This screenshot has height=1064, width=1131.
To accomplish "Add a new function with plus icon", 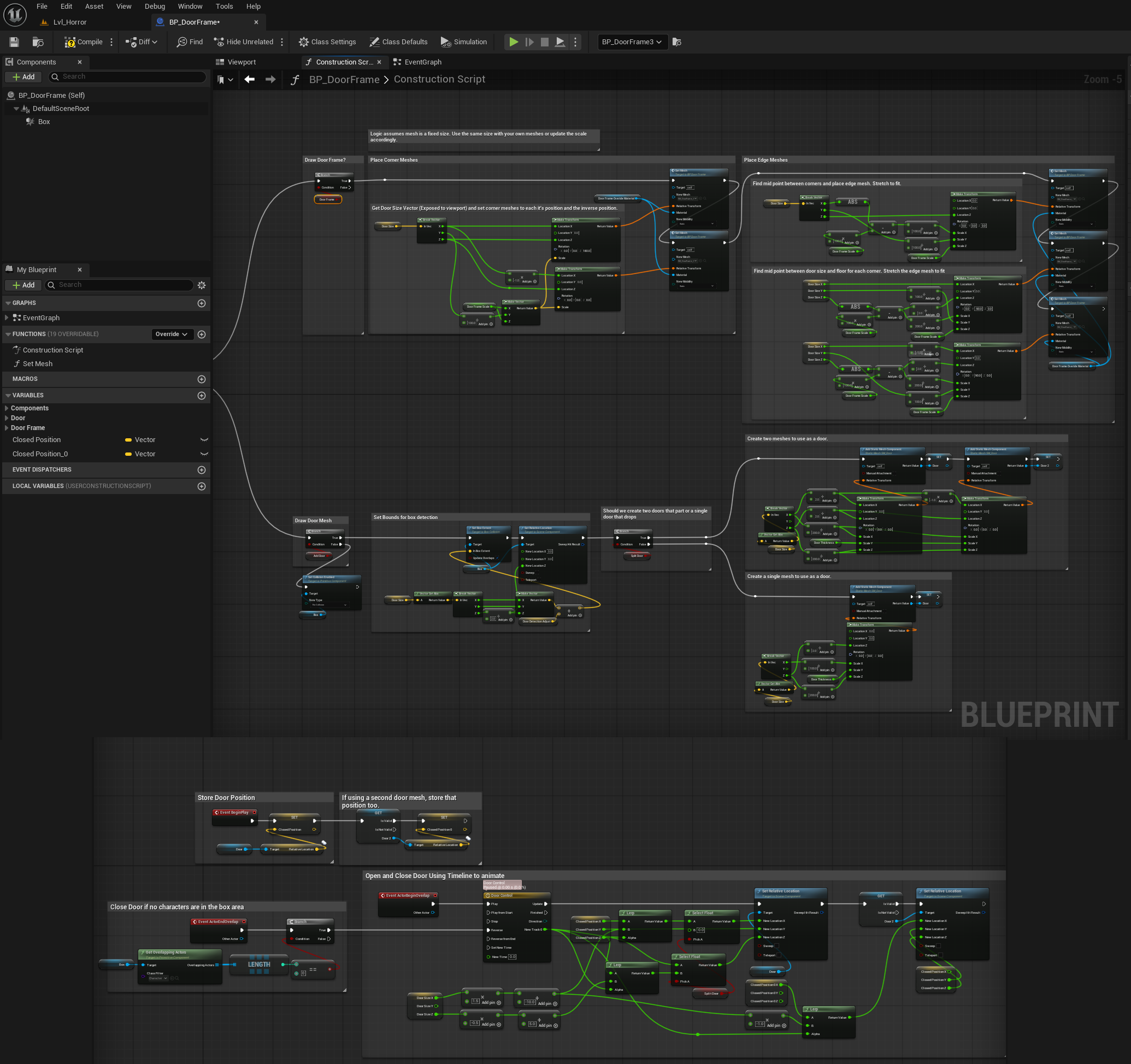I will tap(202, 334).
